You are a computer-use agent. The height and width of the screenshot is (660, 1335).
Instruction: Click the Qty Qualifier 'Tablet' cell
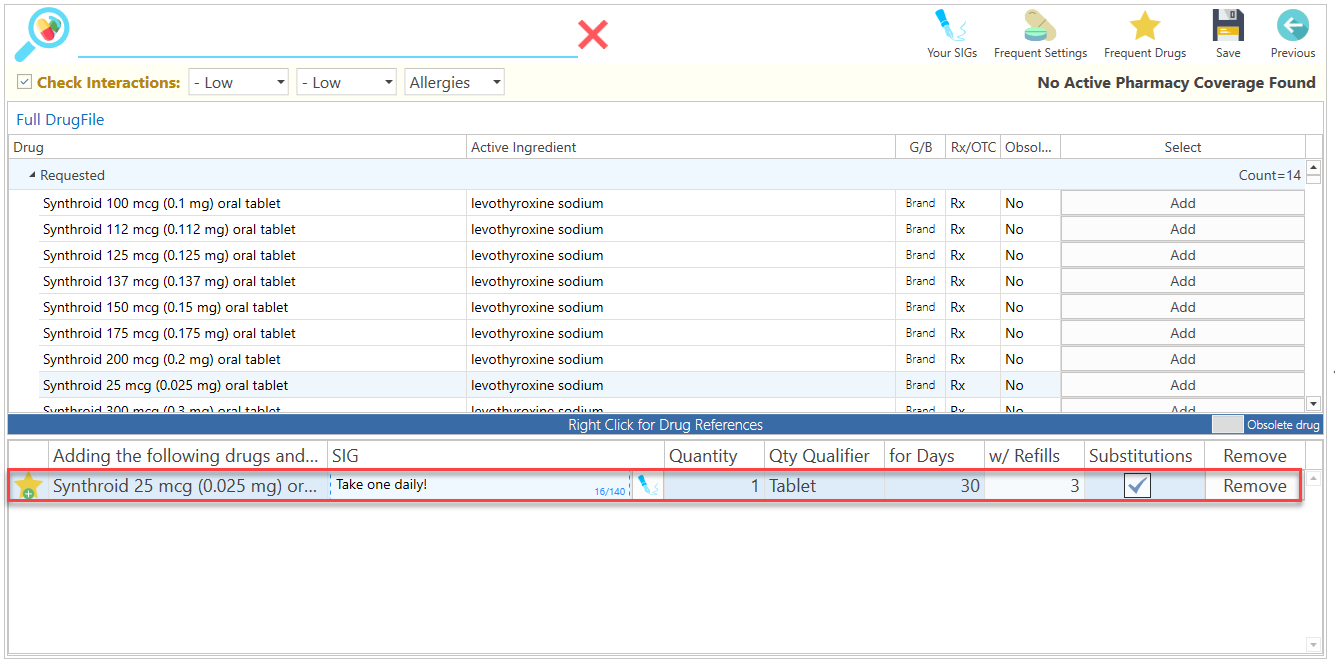pos(824,486)
